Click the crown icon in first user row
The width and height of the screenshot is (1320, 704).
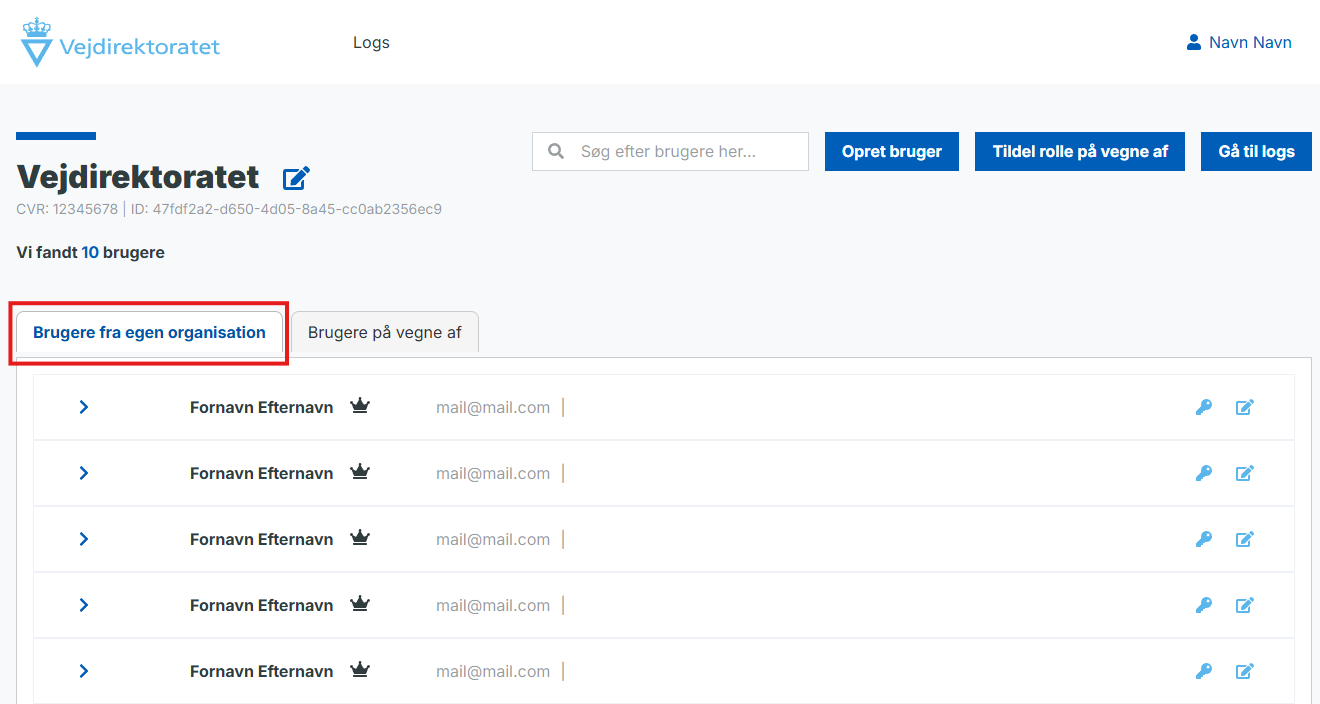pos(360,406)
